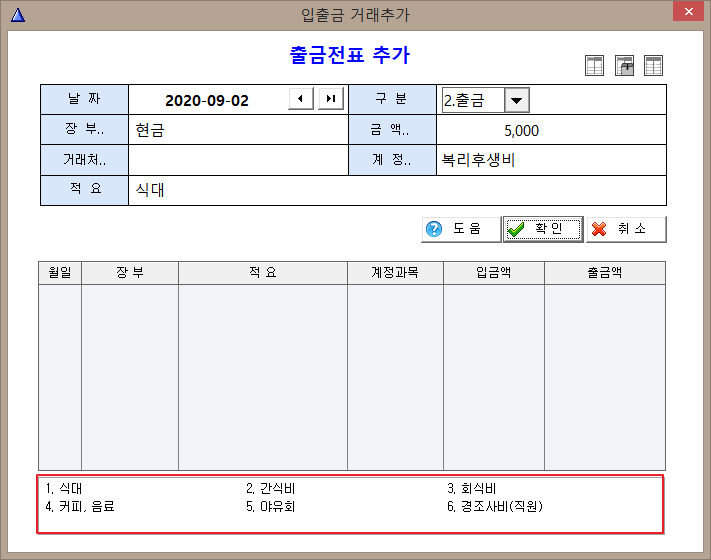Click the 금액 field showing 5,000
This screenshot has height=560, width=711.
[551, 130]
